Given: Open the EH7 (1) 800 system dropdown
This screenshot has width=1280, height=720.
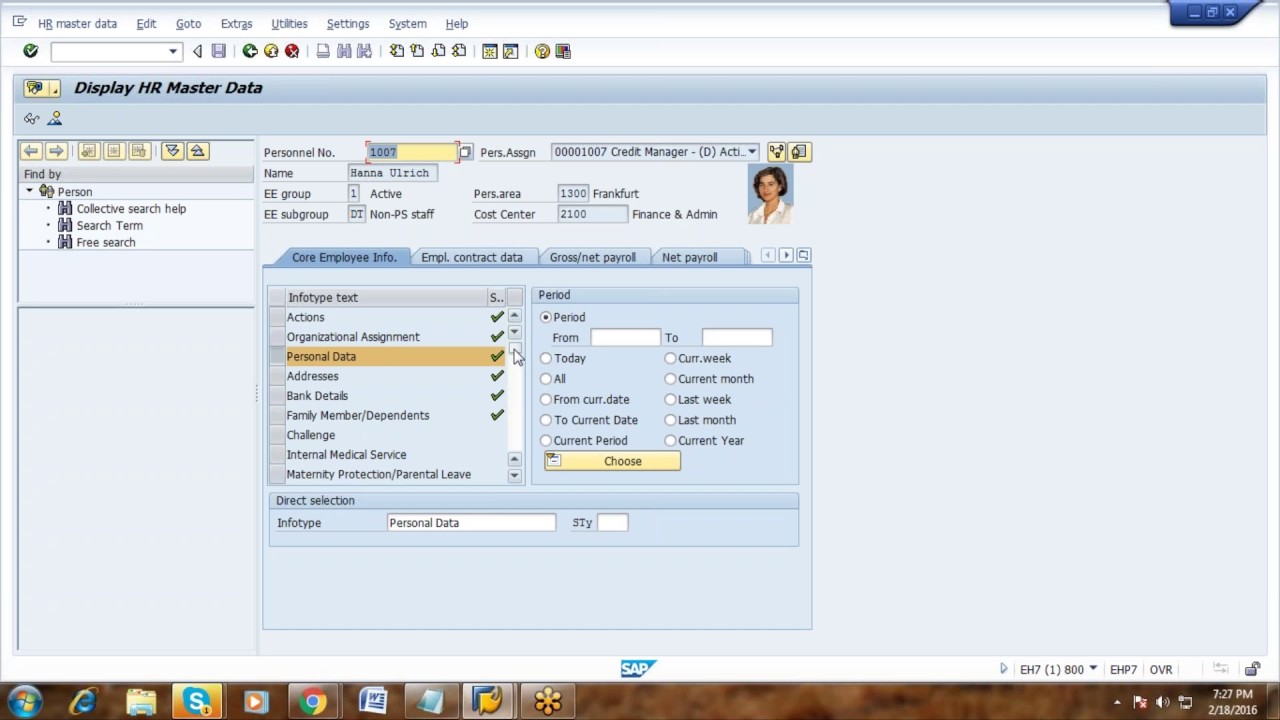Looking at the screenshot, I should [1093, 669].
